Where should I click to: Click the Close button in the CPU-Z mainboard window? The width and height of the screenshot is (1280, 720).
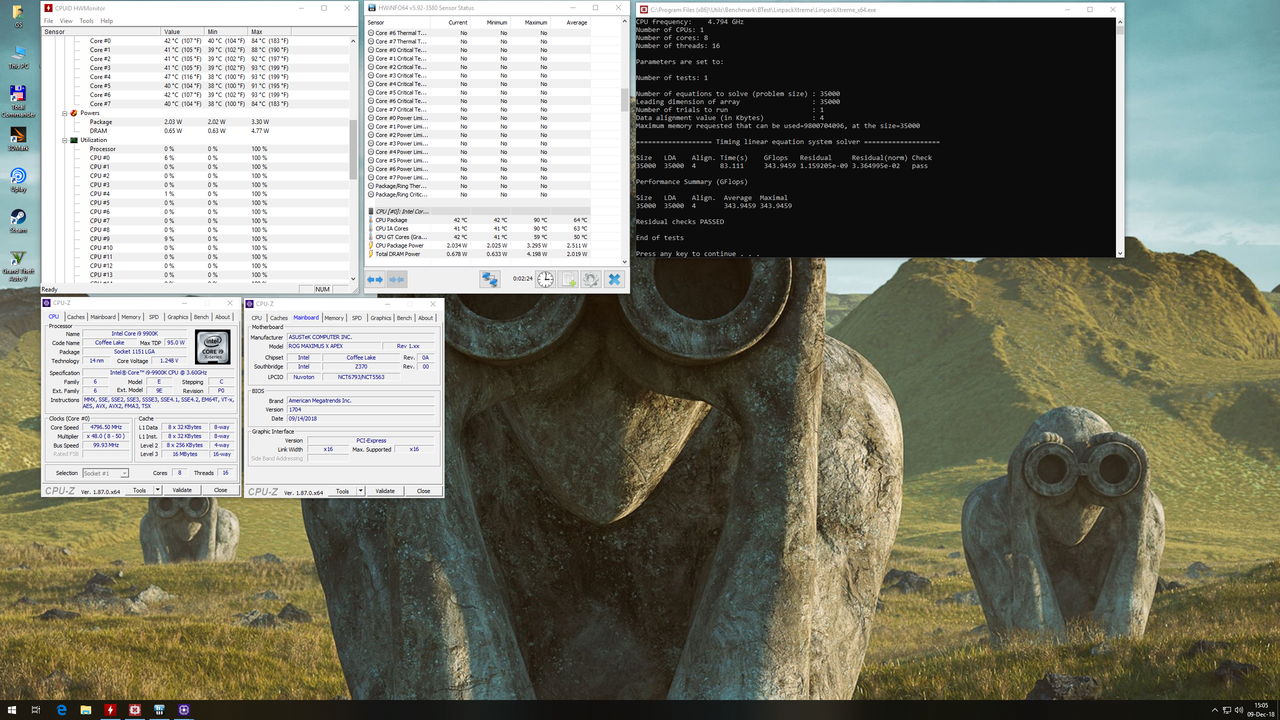click(423, 490)
